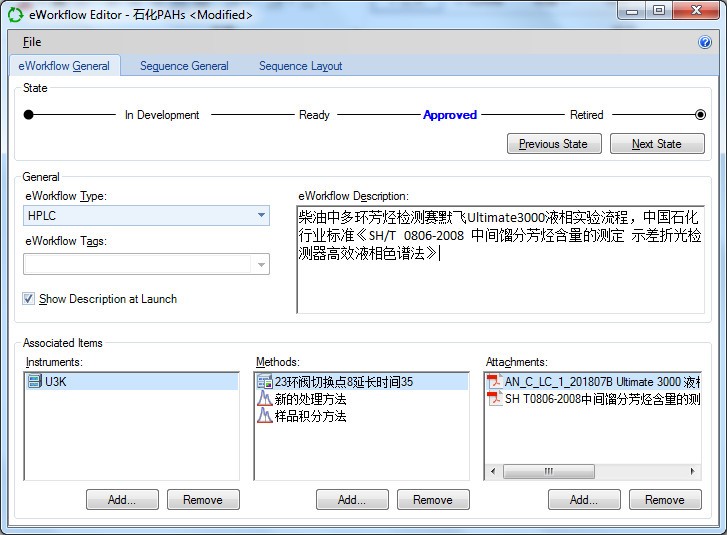Click the U3K instrument icon
Image resolution: width=727 pixels, height=535 pixels.
tap(35, 381)
